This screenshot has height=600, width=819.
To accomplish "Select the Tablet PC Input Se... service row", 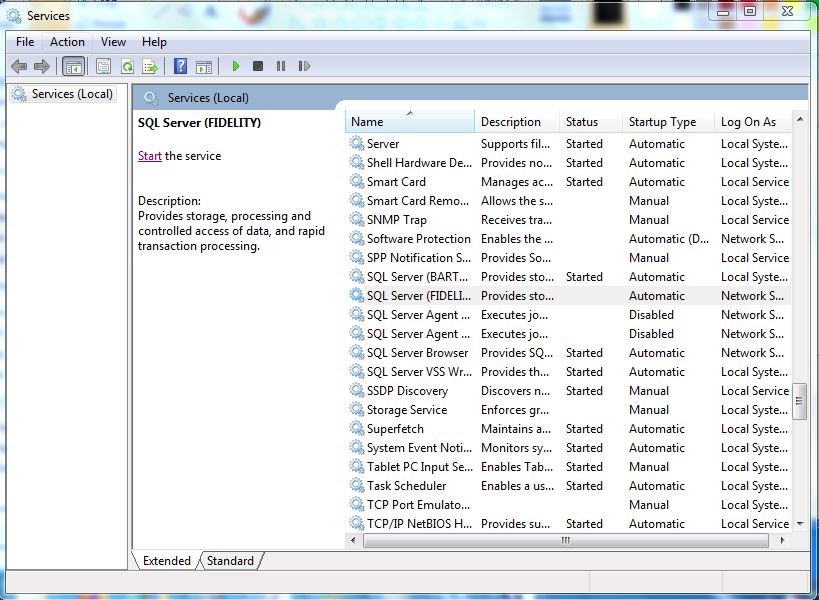I will 569,466.
